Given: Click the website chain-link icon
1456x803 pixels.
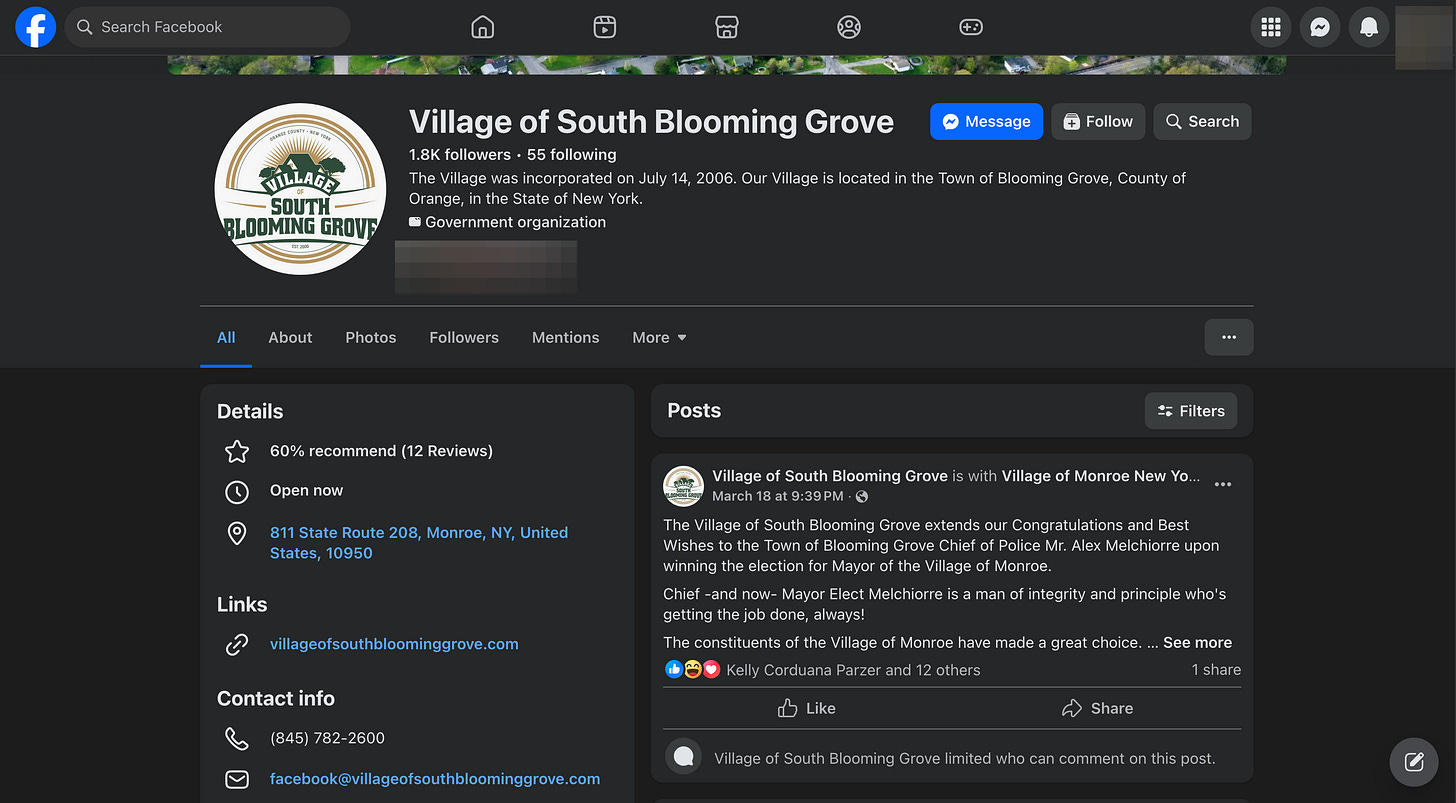Looking at the screenshot, I should 237,645.
